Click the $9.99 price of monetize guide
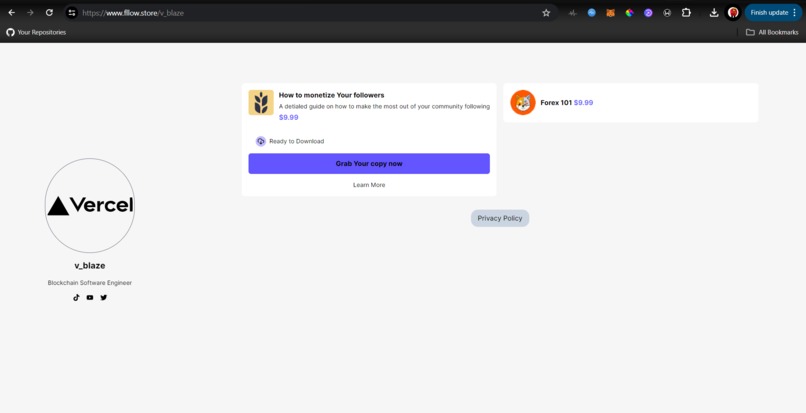The height and width of the screenshot is (413, 806). pos(288,117)
